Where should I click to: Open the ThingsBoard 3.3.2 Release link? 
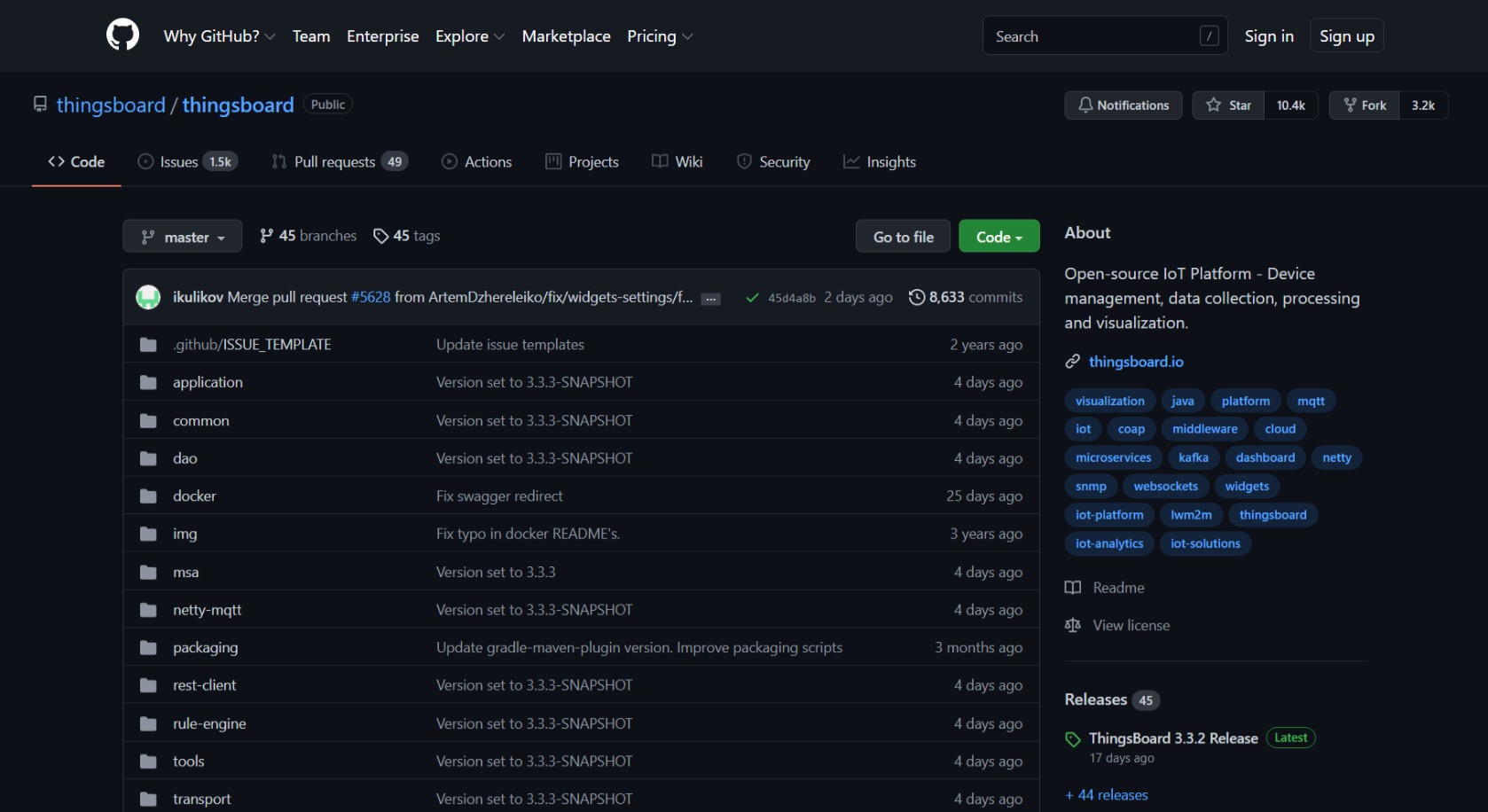1173,738
